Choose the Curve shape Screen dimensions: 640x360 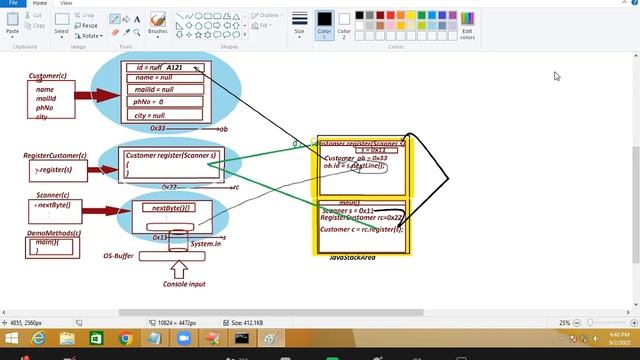point(189,16)
